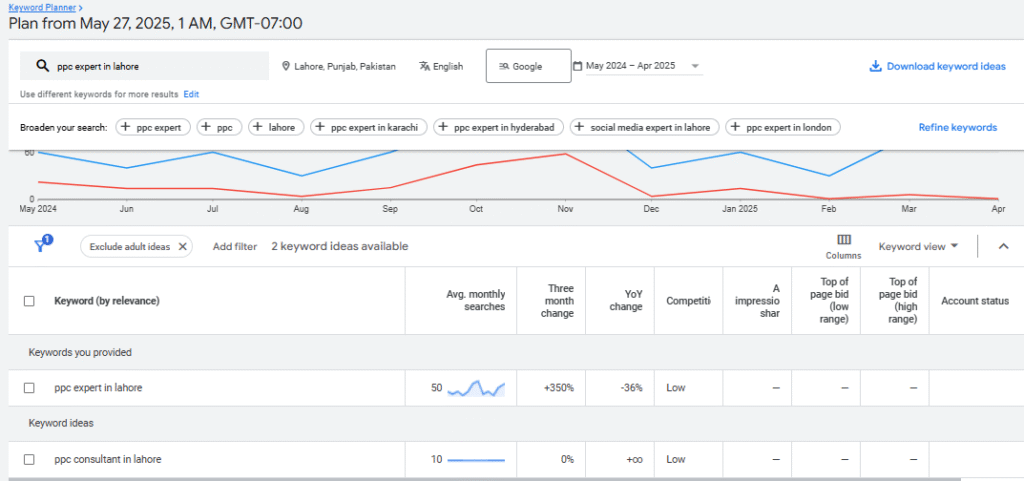Click the calendar icon by the date range

[577, 66]
